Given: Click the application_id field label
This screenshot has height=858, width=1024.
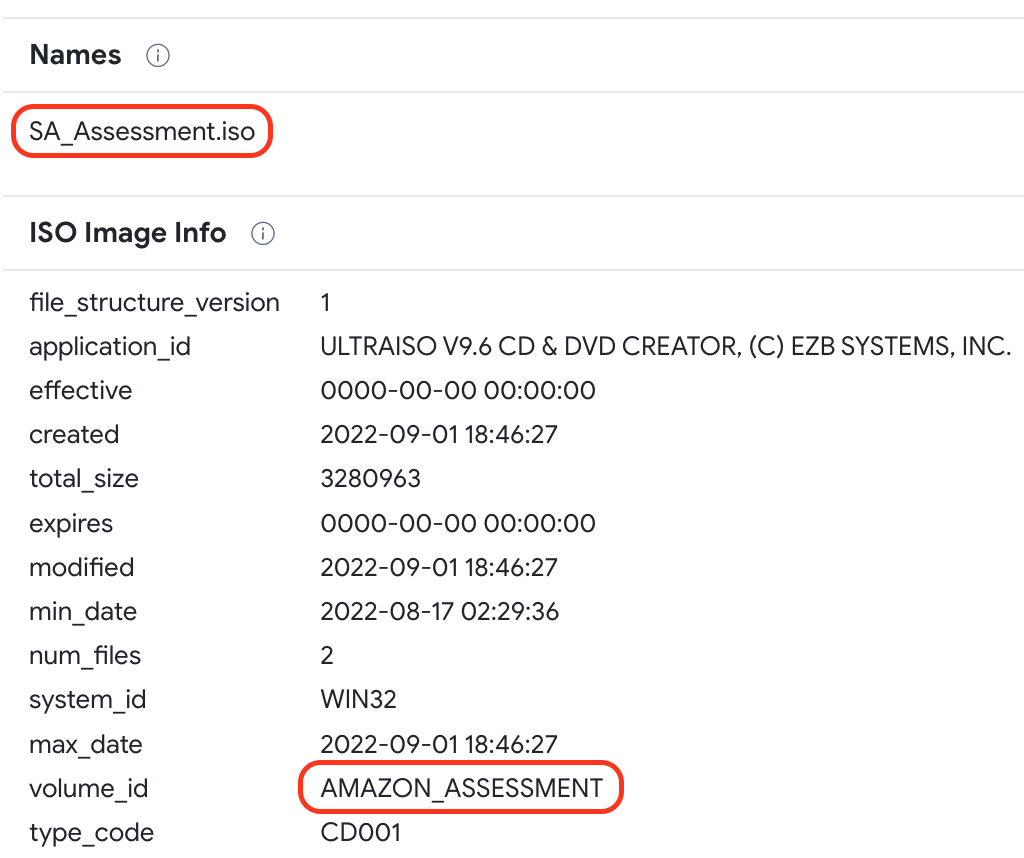Looking at the screenshot, I should coord(110,347).
